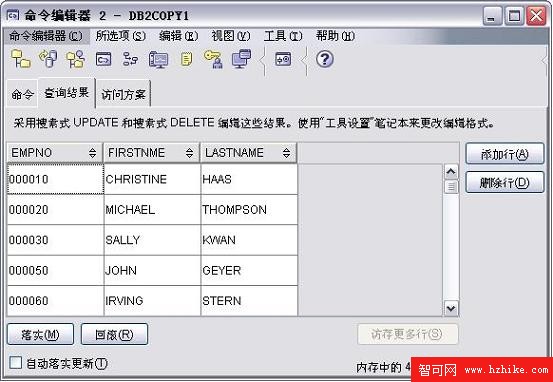
Task: Select the cell GEYER
Action: click(249, 271)
